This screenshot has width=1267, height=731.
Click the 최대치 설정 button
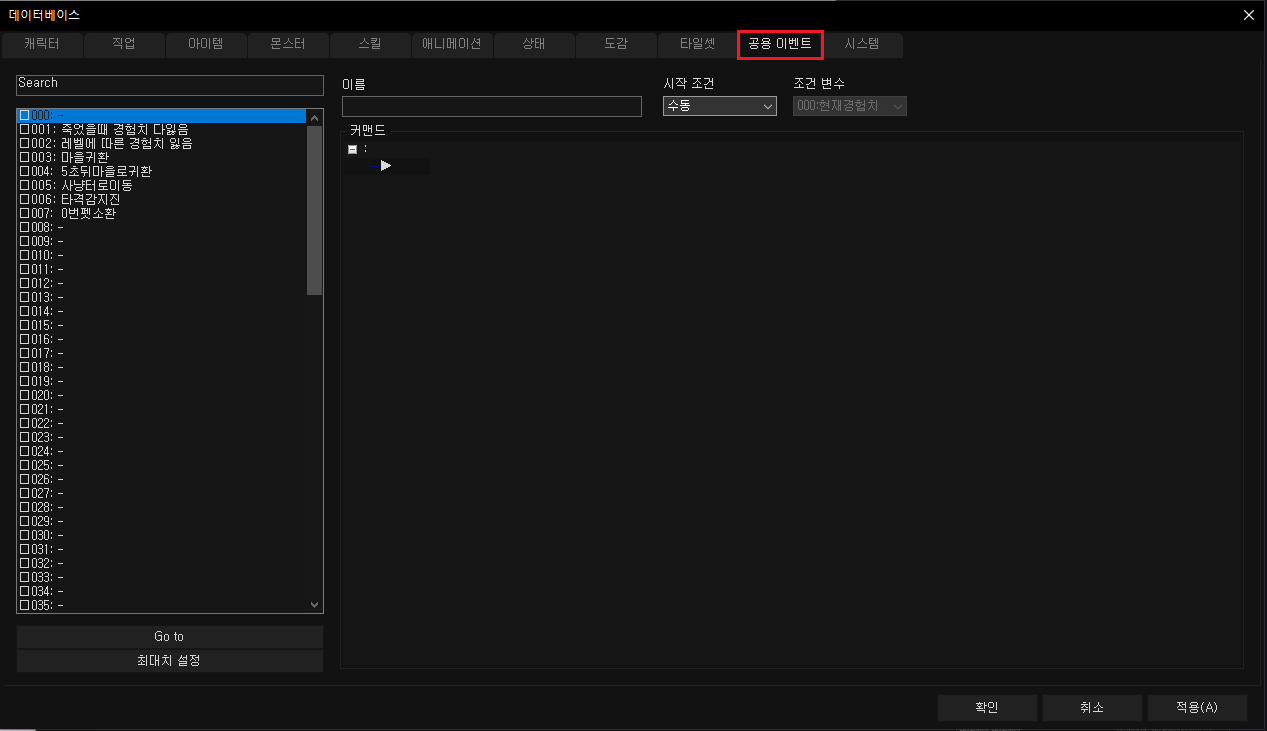(x=169, y=661)
